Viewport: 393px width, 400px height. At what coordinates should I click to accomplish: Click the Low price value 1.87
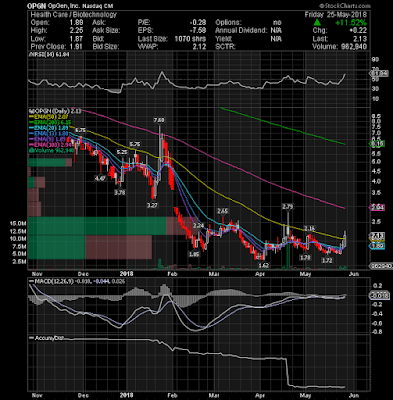point(75,39)
